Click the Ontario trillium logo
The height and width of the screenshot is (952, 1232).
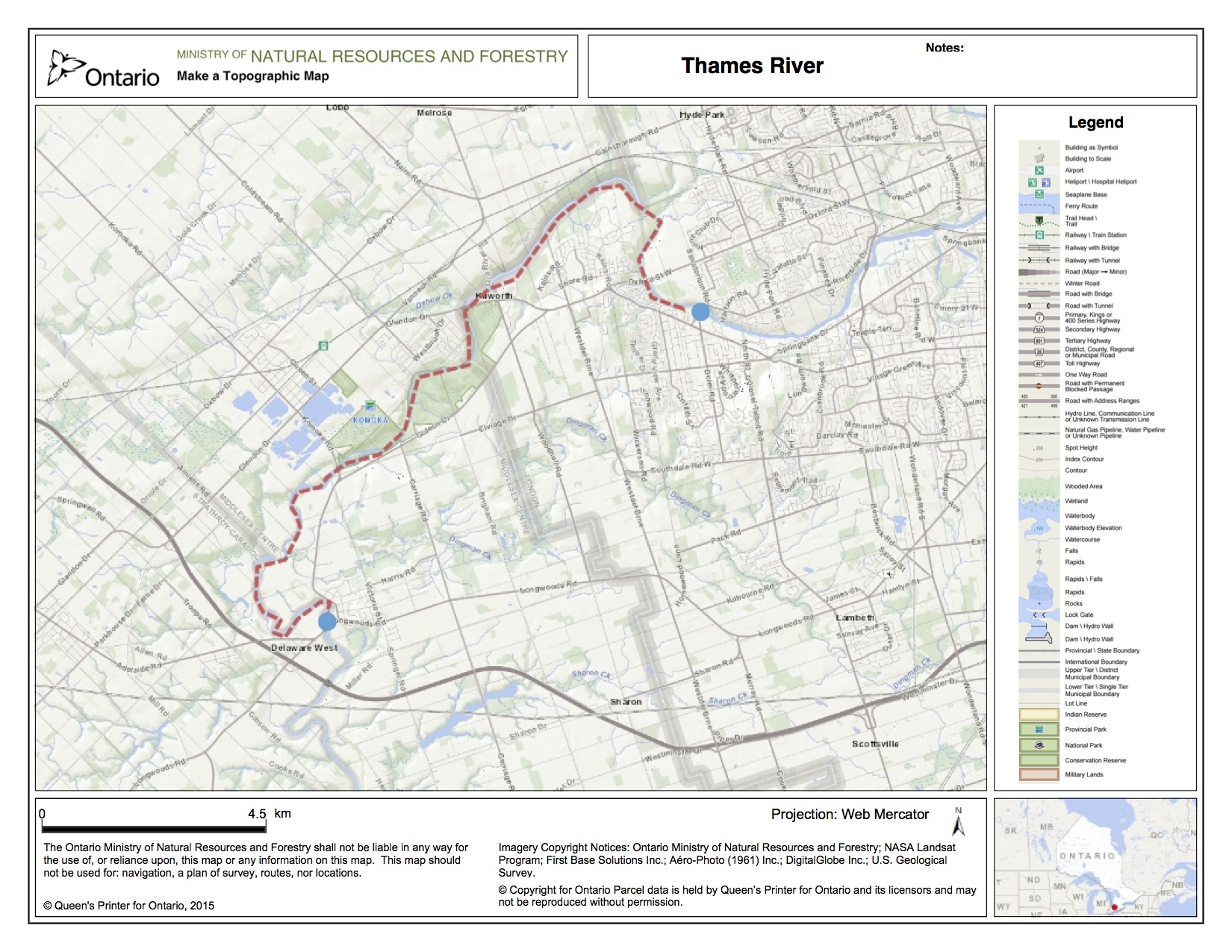(66, 66)
